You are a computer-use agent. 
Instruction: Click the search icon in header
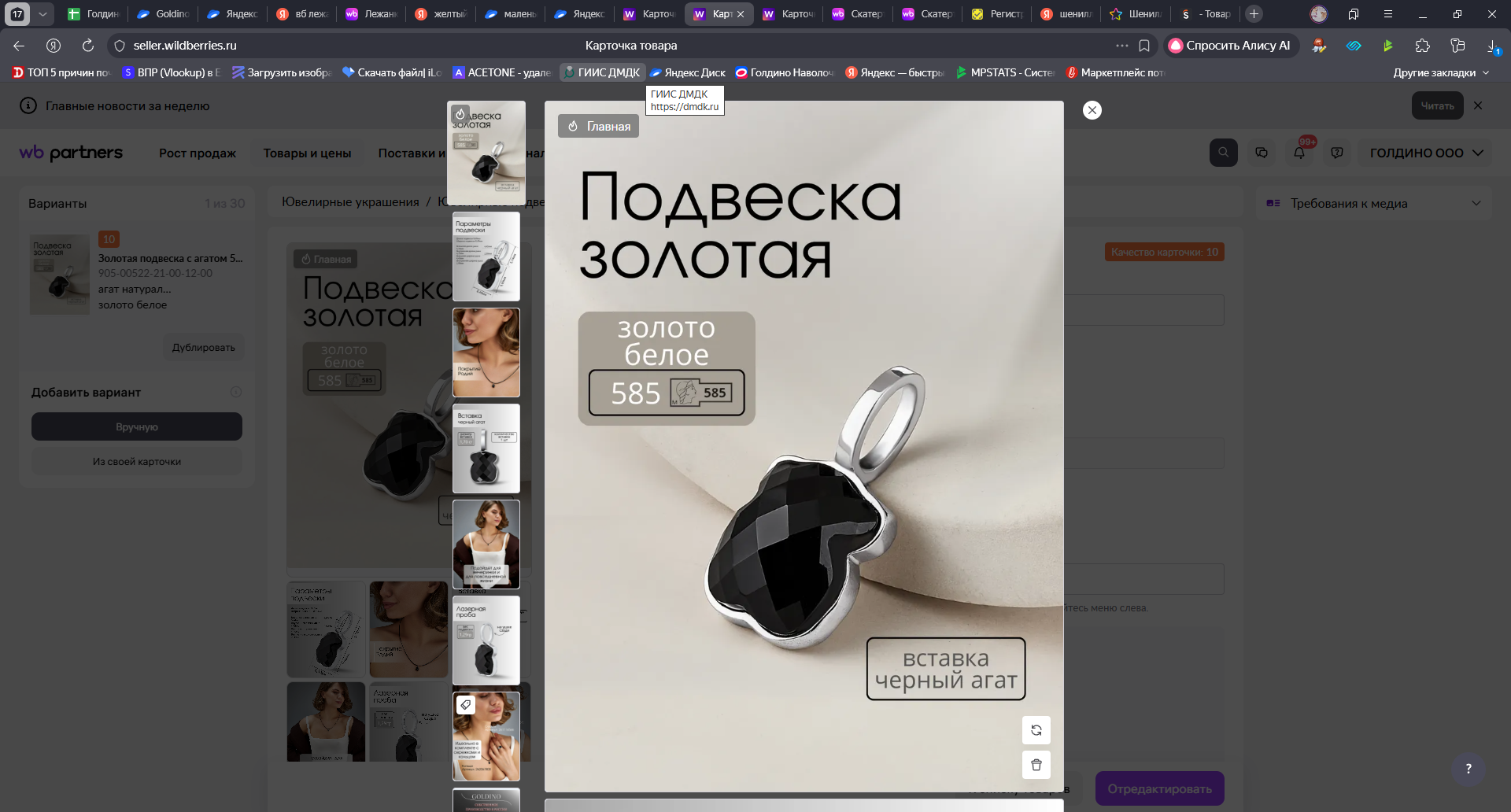[1223, 153]
